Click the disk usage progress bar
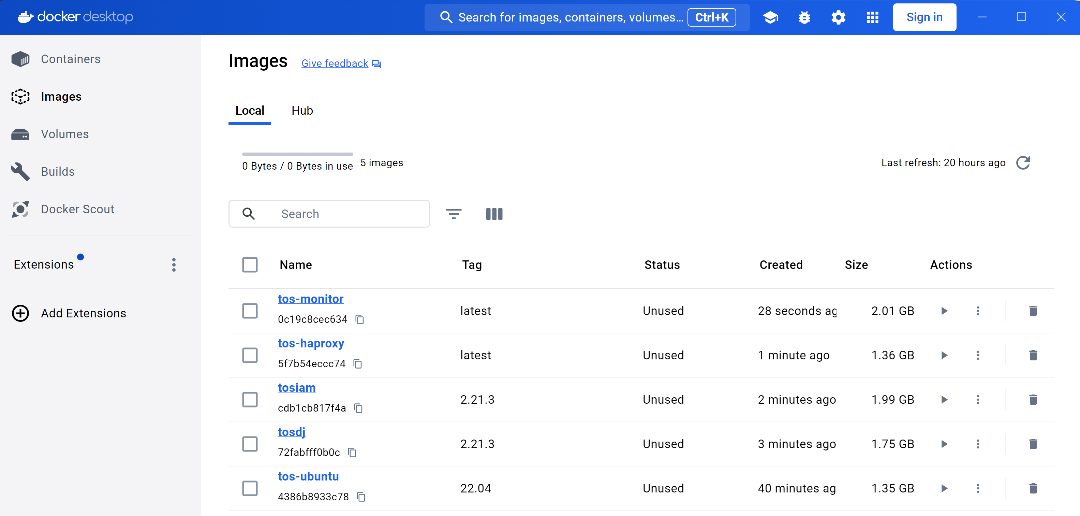This screenshot has height=516, width=1080. [x=297, y=154]
